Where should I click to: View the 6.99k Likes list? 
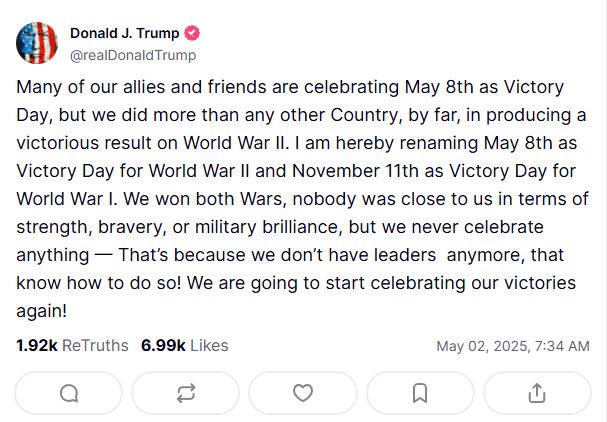pyautogui.click(x=185, y=346)
